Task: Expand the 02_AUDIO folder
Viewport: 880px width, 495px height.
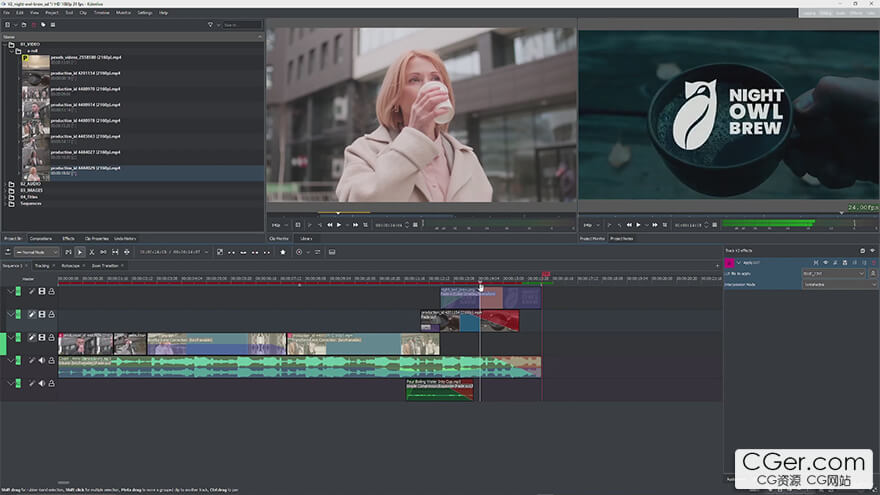Action: click(5, 184)
